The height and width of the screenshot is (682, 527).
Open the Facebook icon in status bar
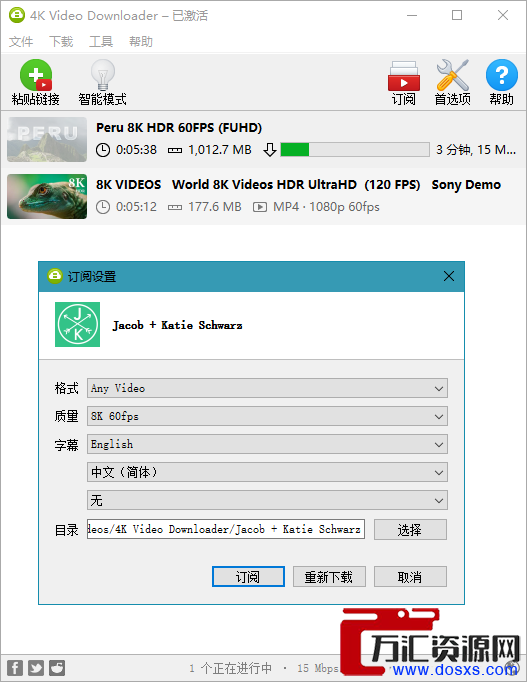click(15, 668)
